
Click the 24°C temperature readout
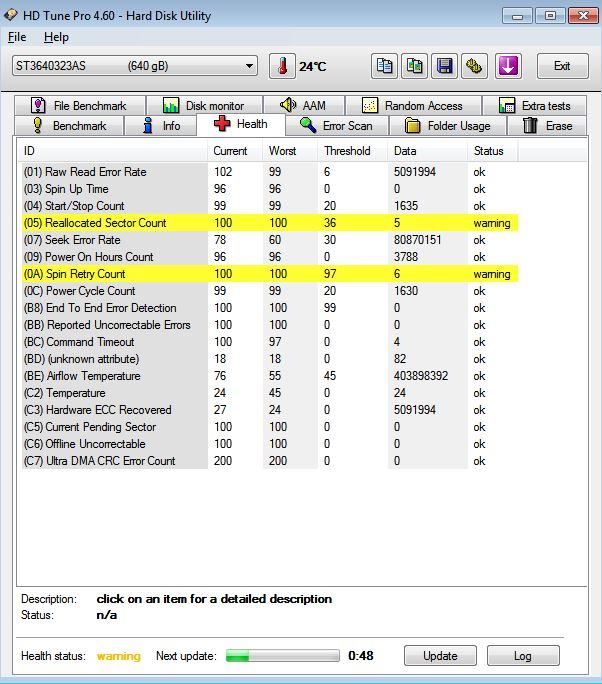(312, 67)
